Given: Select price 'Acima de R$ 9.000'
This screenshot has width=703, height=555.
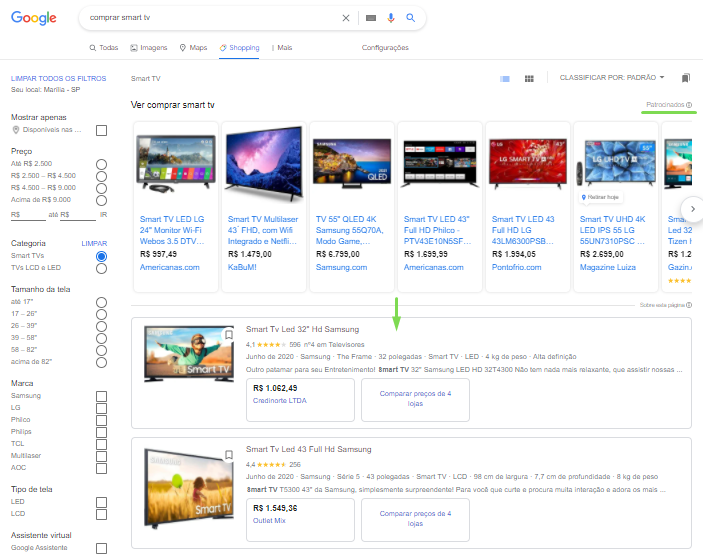Looking at the screenshot, I should click(101, 200).
